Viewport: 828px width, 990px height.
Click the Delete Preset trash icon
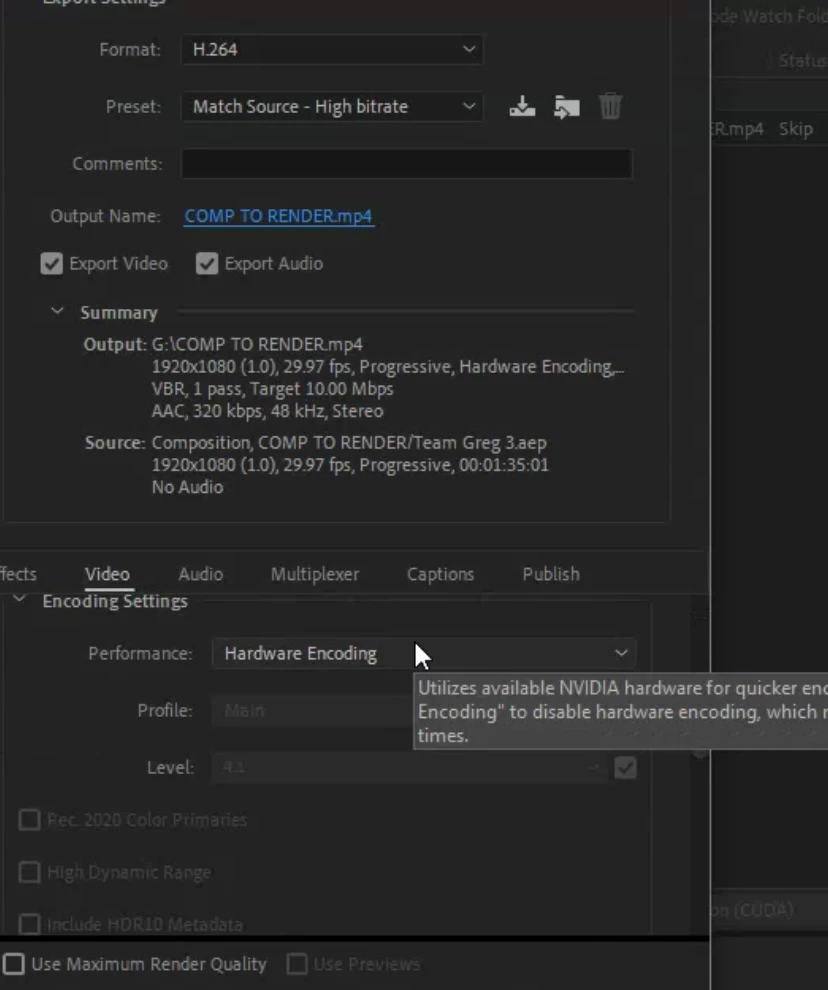610,106
